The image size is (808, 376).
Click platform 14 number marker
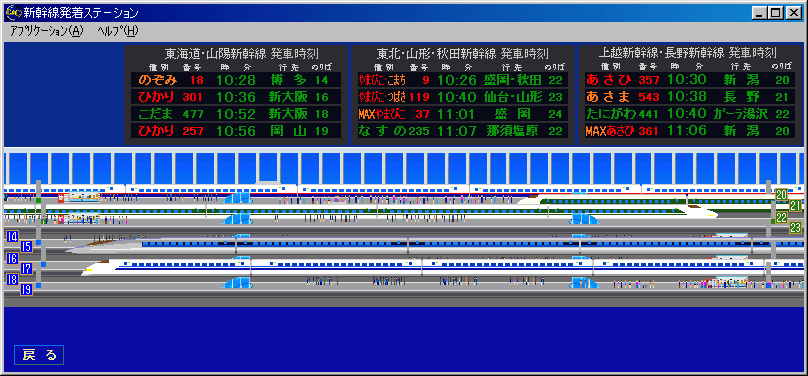(12, 236)
